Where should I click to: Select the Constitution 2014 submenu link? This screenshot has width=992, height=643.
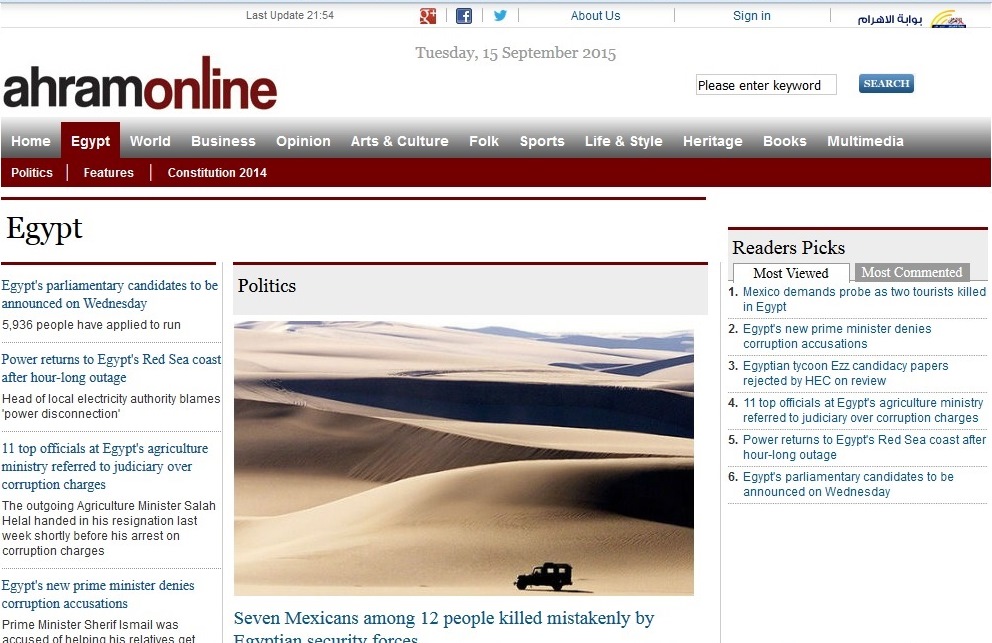coord(217,173)
